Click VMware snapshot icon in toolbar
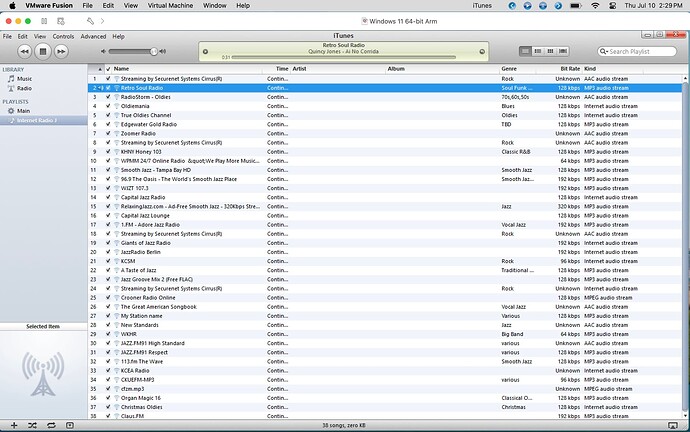 click(61, 21)
